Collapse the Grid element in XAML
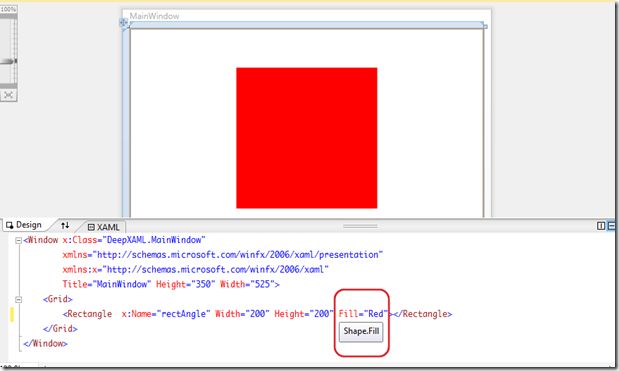Viewport: 619px width, 371px height. 18,299
